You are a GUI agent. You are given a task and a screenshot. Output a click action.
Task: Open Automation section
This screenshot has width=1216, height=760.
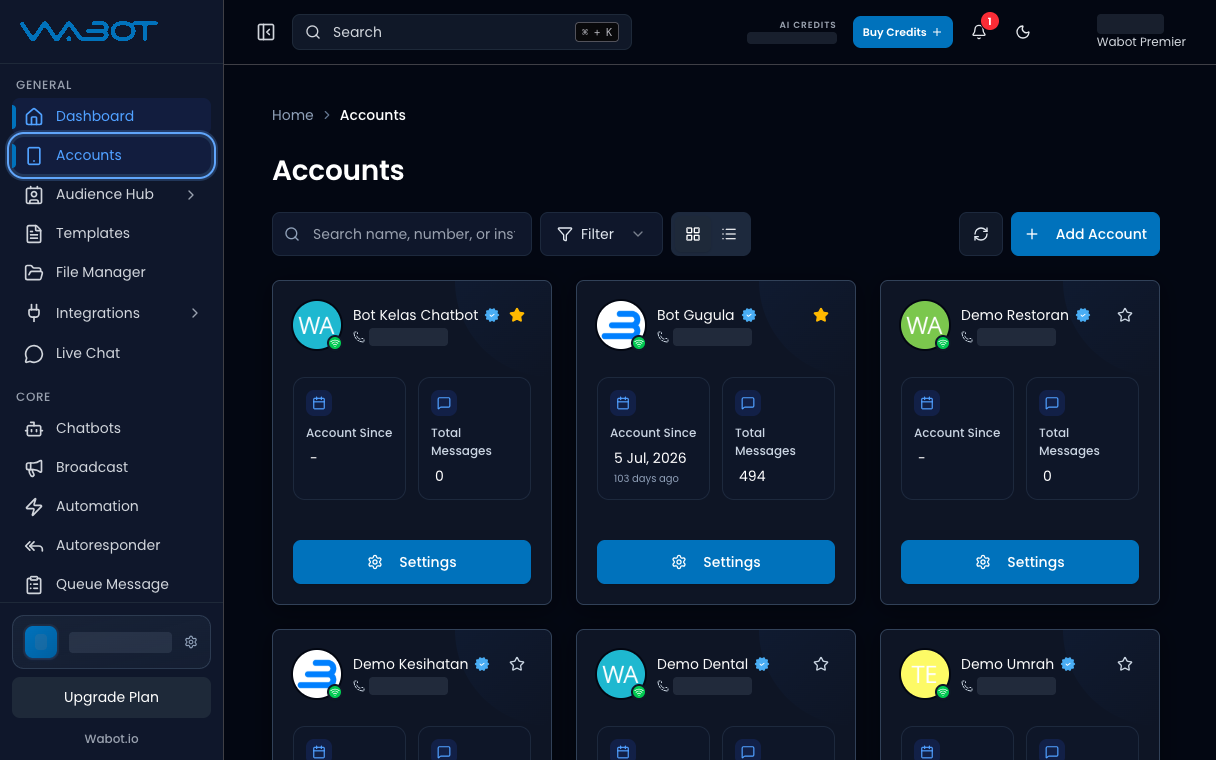[x=111, y=506]
